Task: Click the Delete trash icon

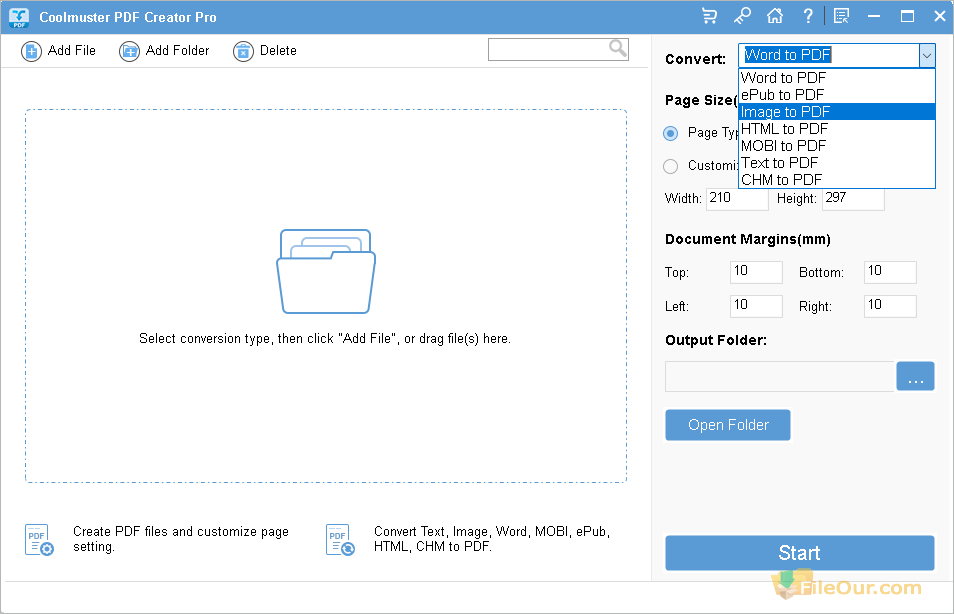Action: [243, 51]
